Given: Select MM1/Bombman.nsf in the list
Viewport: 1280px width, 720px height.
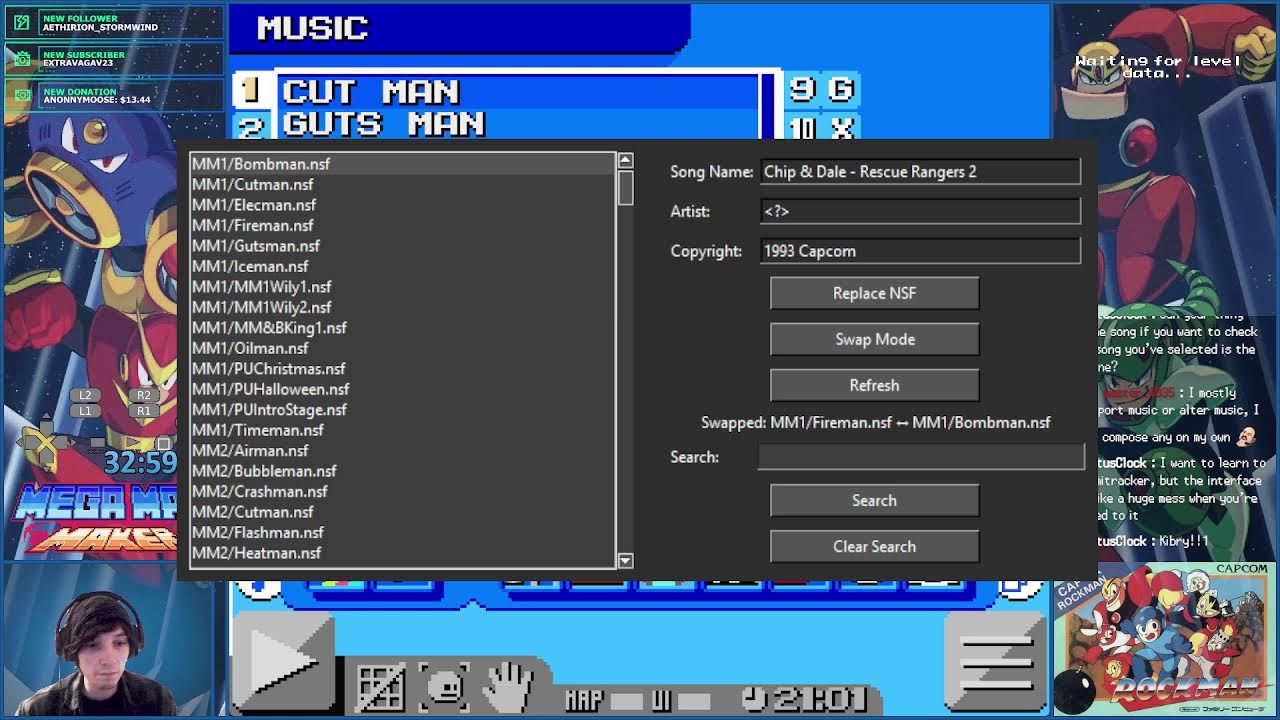Looking at the screenshot, I should [403, 164].
